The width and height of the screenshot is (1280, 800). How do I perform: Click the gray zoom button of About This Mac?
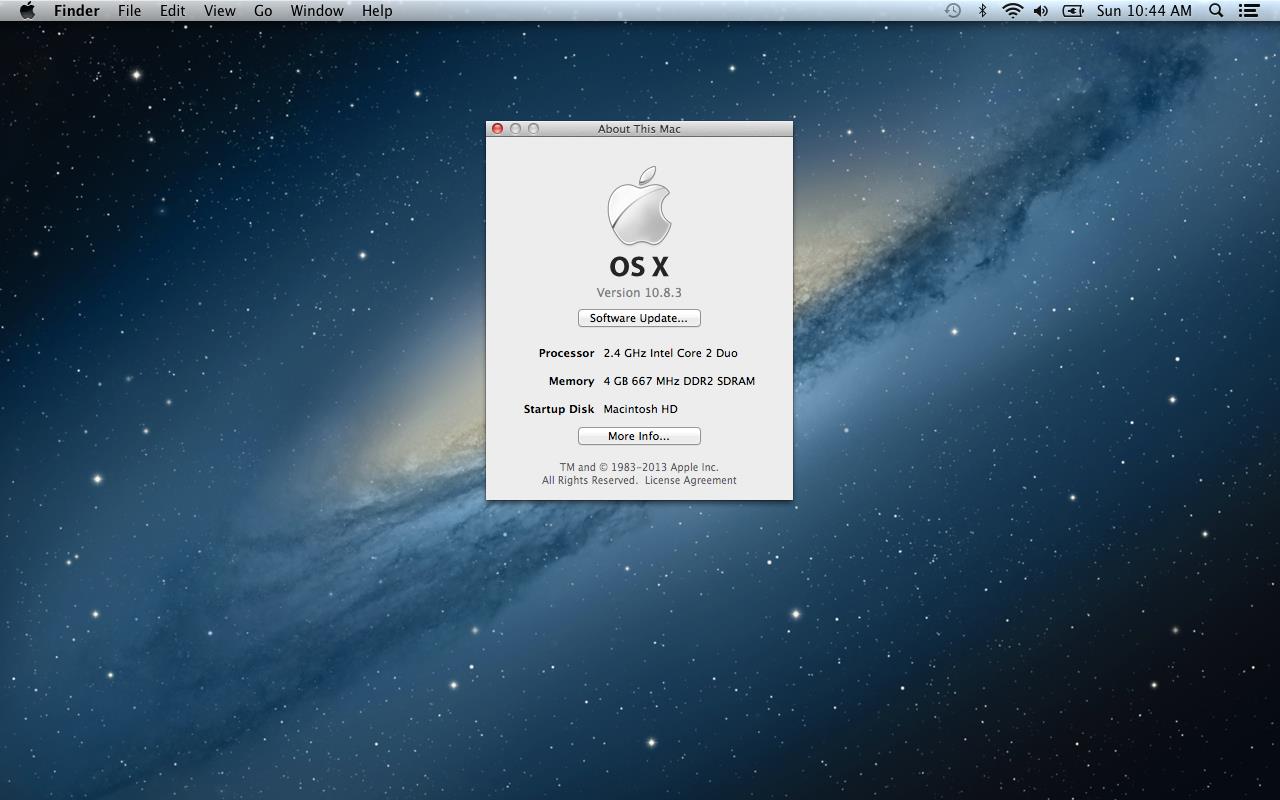point(533,129)
